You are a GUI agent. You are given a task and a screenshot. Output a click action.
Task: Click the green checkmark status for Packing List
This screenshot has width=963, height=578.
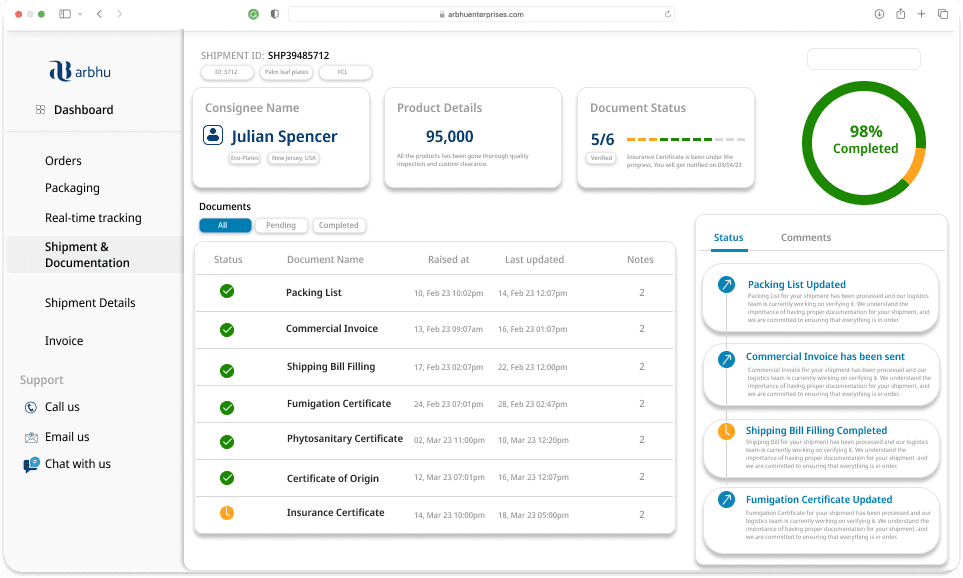(227, 291)
